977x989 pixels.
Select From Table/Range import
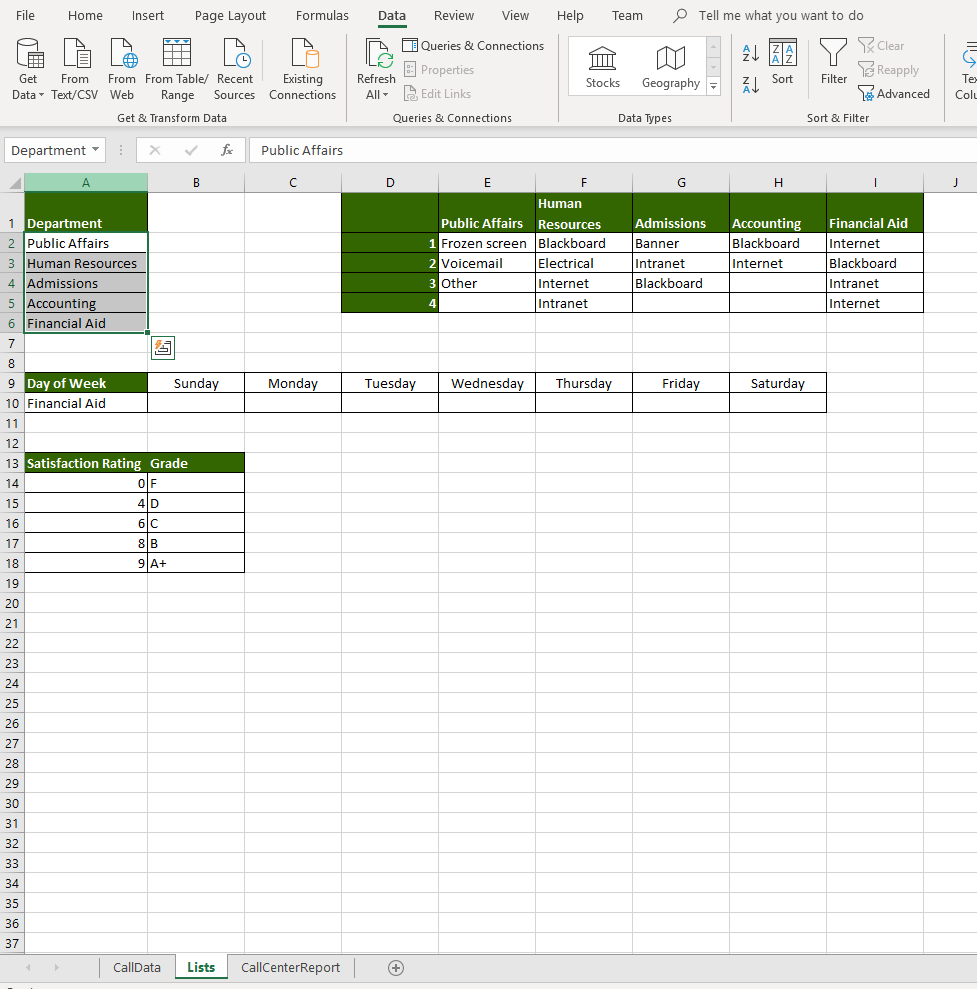[x=177, y=69]
